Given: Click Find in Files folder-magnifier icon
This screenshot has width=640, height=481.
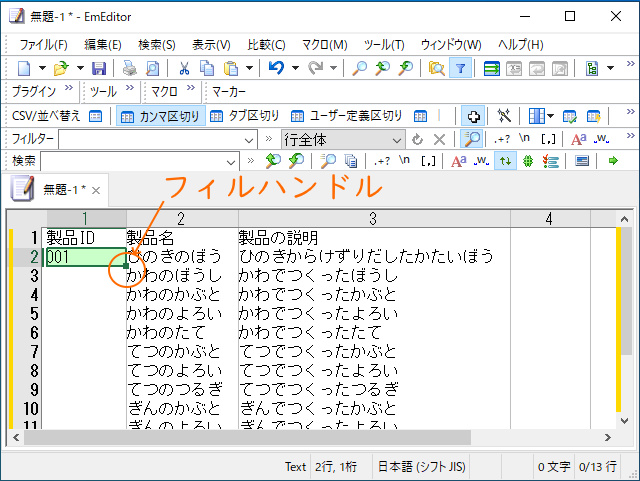Looking at the screenshot, I should (436, 68).
